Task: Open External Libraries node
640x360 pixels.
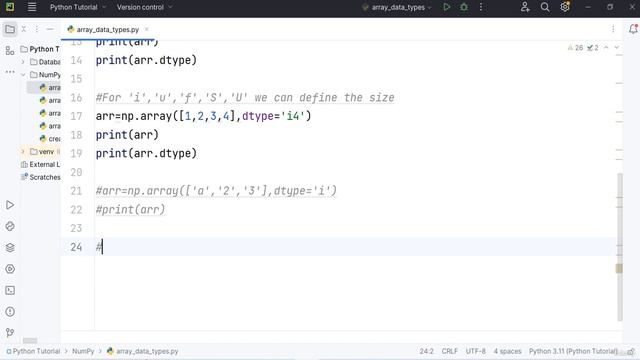Action: point(40,164)
